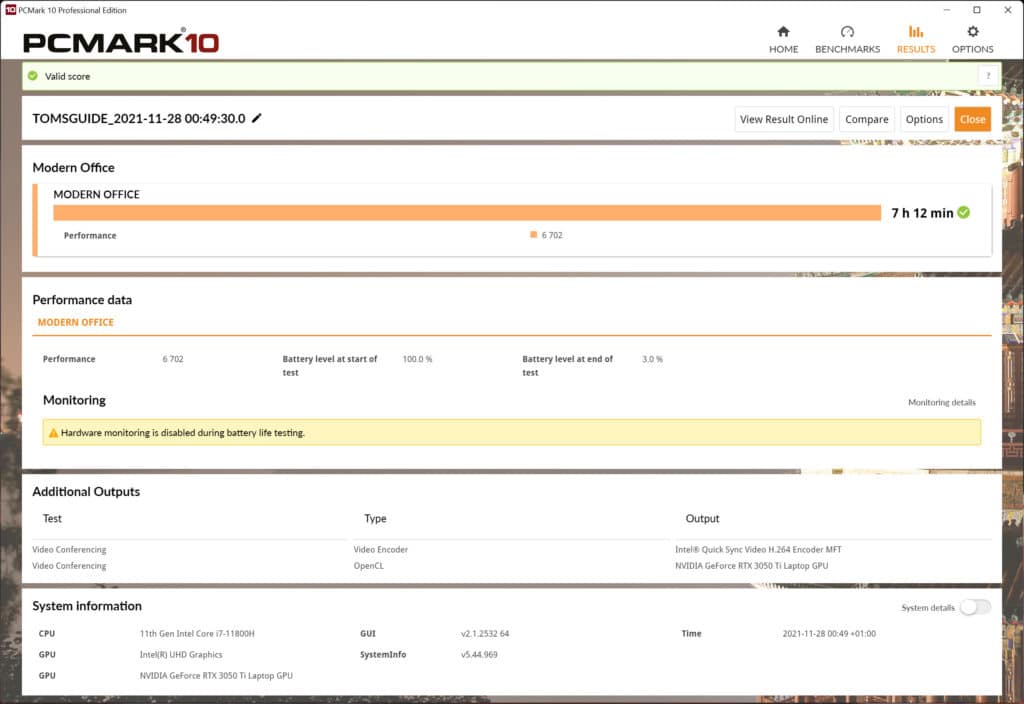Click View Result Online button
The height and width of the screenshot is (704, 1024).
coord(783,119)
